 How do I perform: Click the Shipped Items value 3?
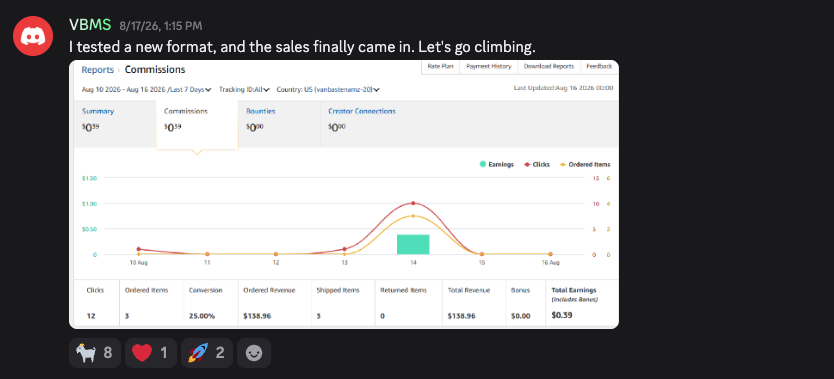pos(319,316)
